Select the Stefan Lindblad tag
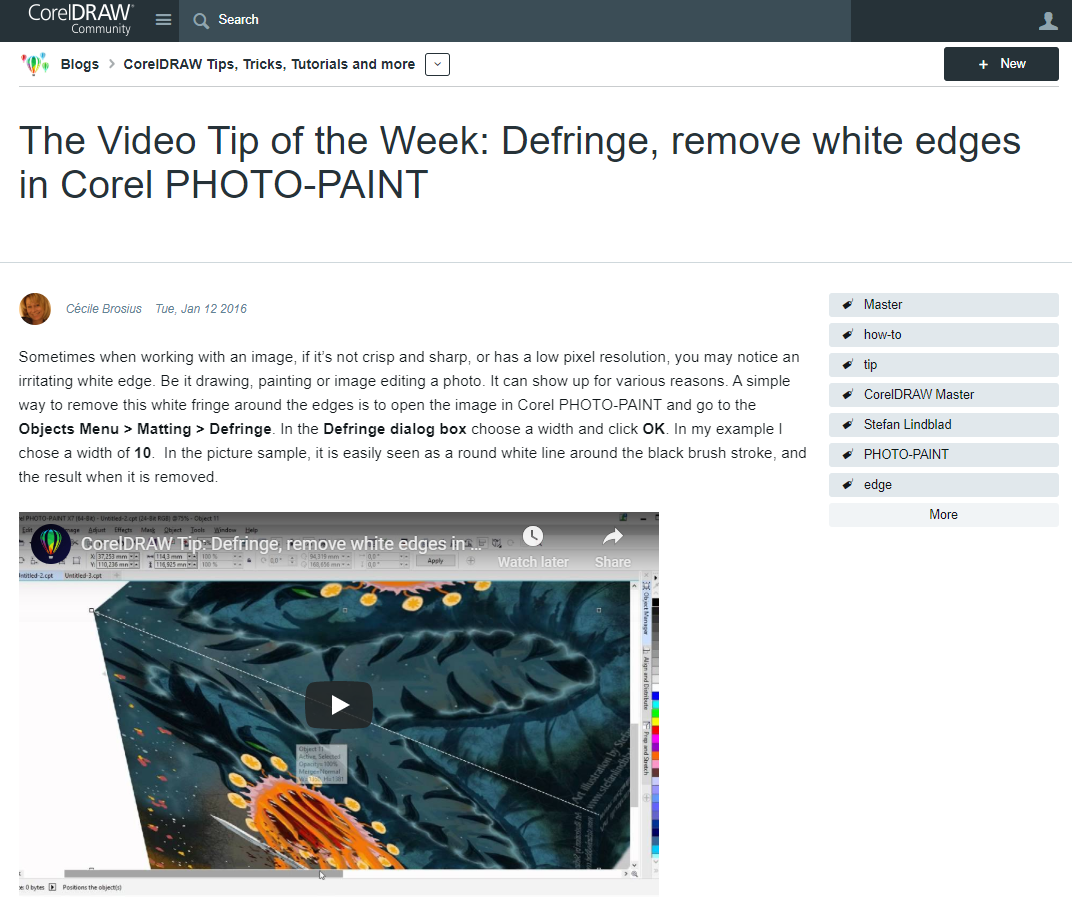 point(943,425)
